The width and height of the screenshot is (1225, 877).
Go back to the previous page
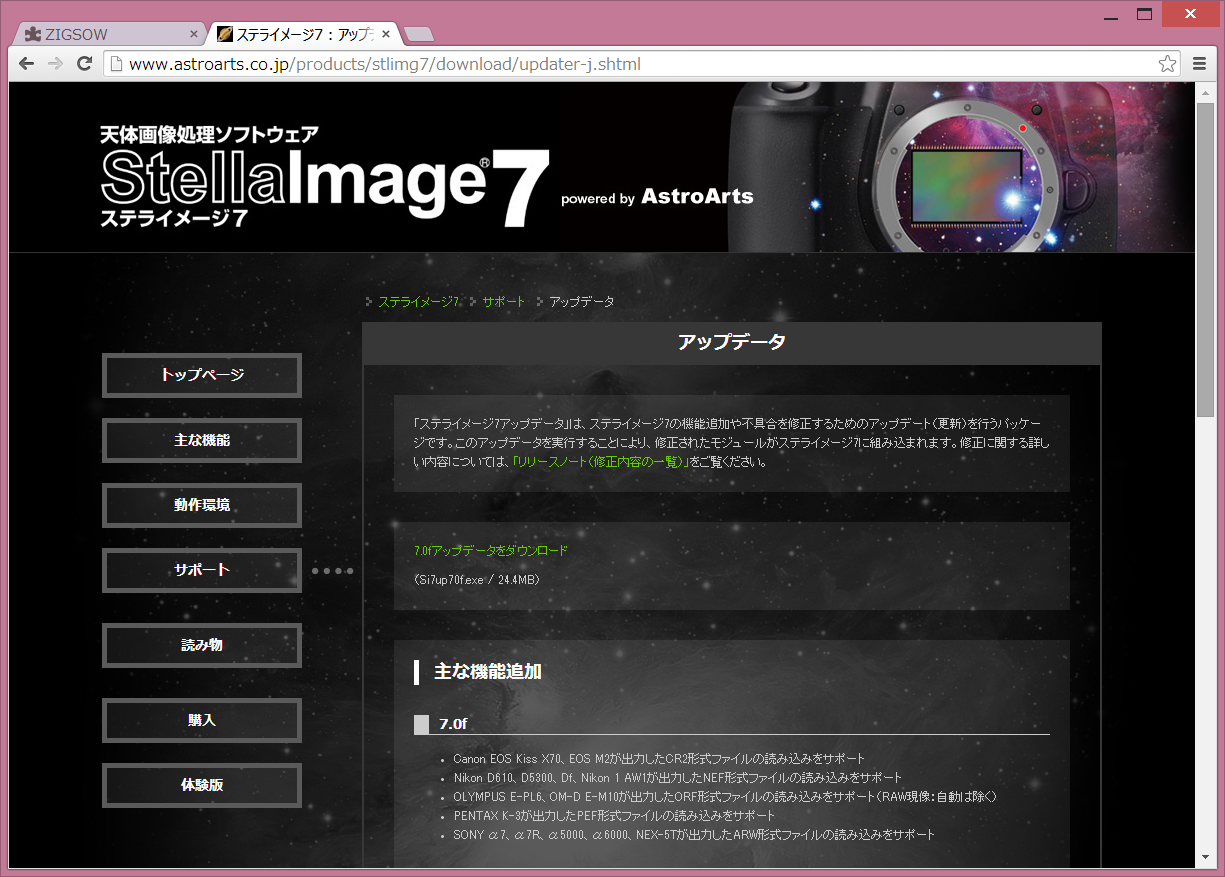[27, 64]
